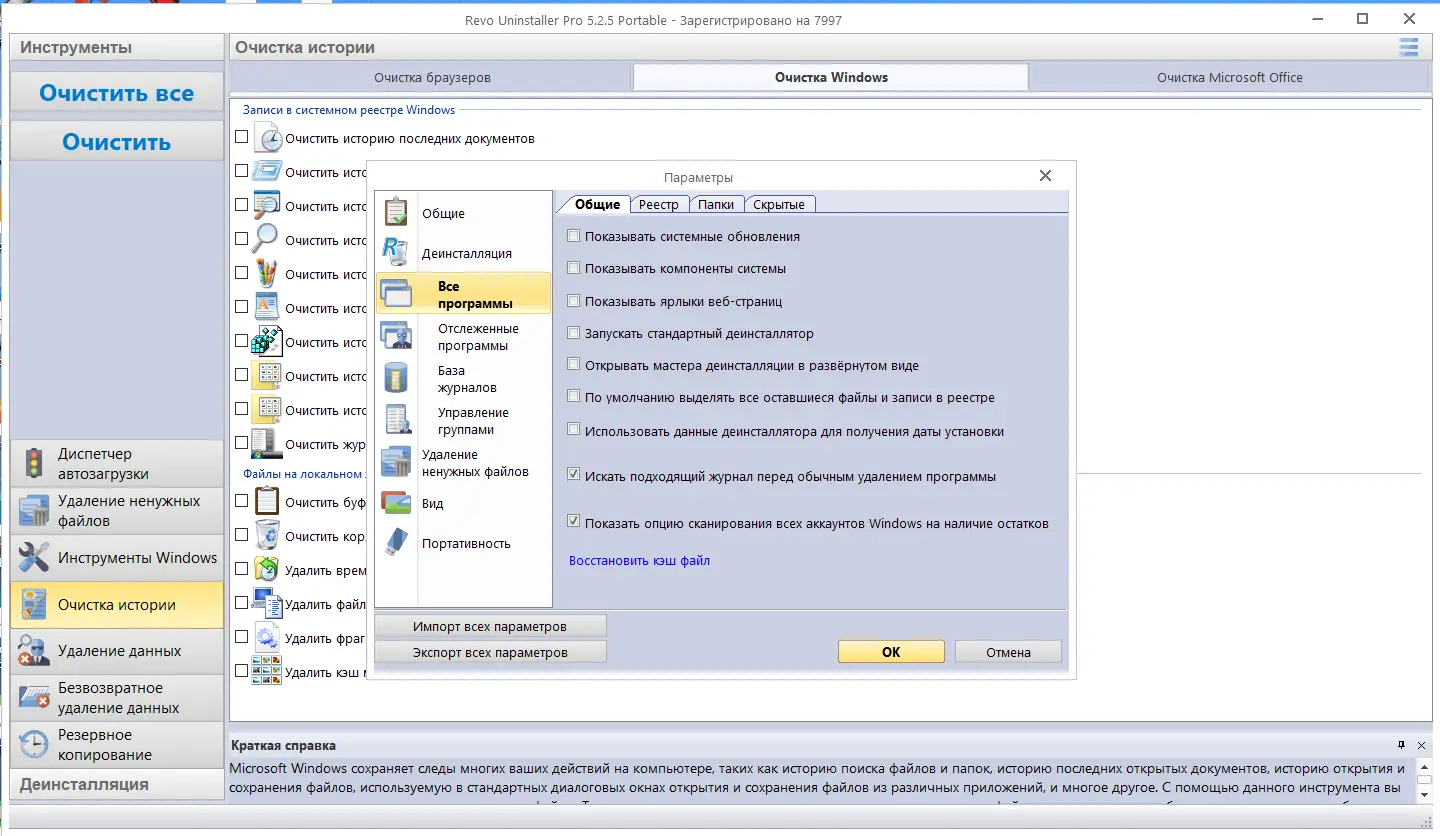Select the Все программы category icon
The height and width of the screenshot is (836, 1440).
(396, 294)
